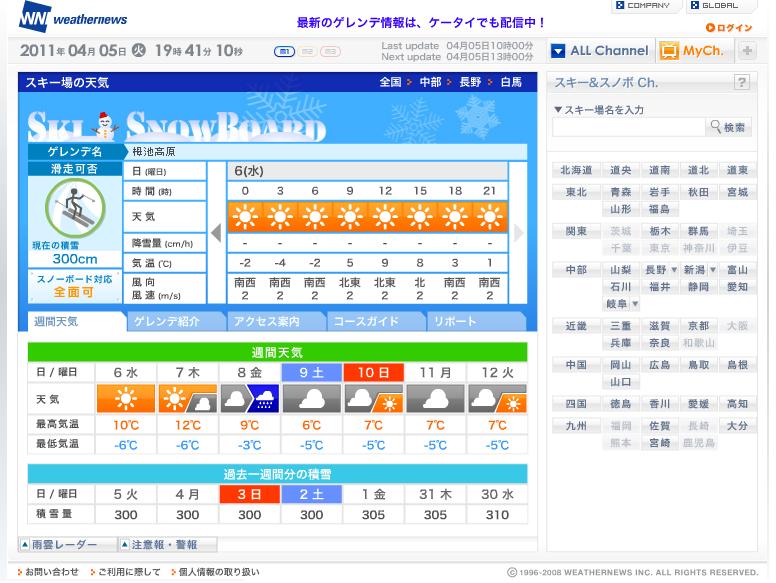The height and width of the screenshot is (583, 776).
Task: Click the 白馬 breadcrumb link
Action: point(511,82)
